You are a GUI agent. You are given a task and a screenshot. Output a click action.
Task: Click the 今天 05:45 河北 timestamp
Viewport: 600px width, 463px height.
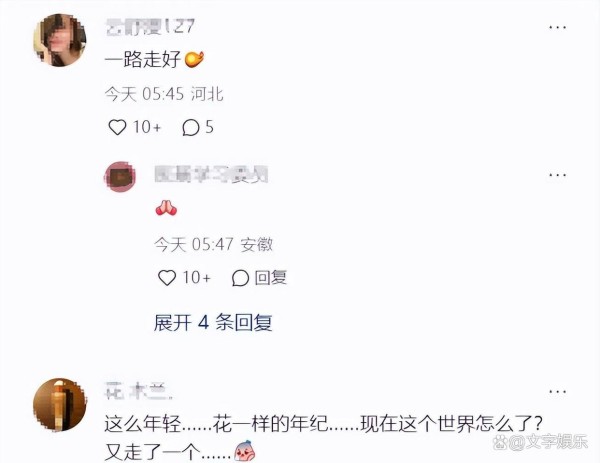pyautogui.click(x=164, y=94)
